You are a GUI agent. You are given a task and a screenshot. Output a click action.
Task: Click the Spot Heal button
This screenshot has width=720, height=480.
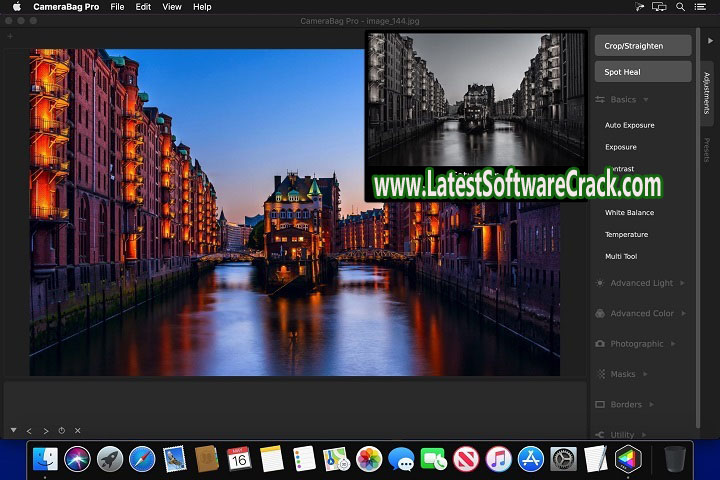pos(643,72)
